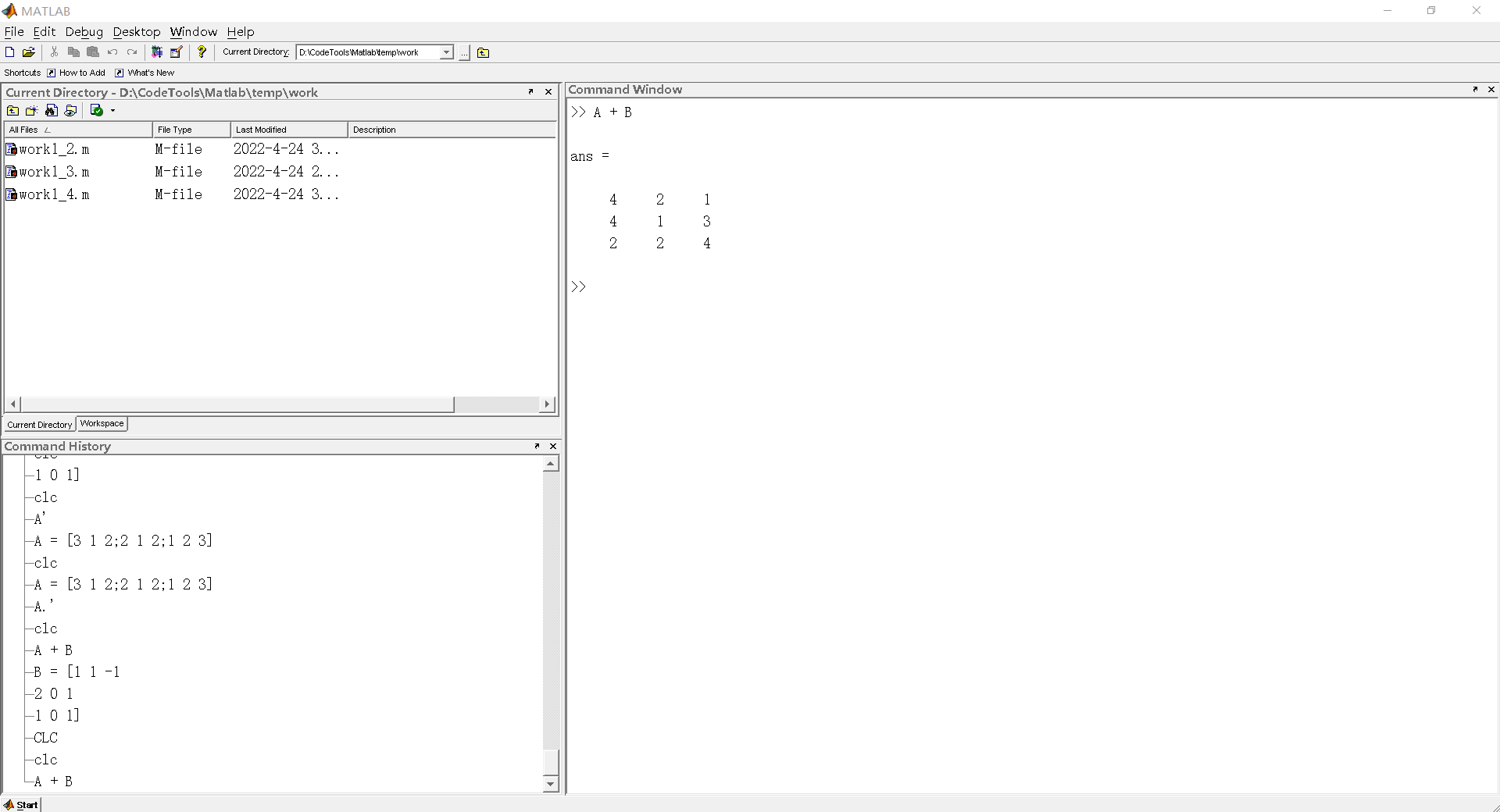The width and height of the screenshot is (1500, 812).
Task: Select the last A + B history entry
Action: 53,782
